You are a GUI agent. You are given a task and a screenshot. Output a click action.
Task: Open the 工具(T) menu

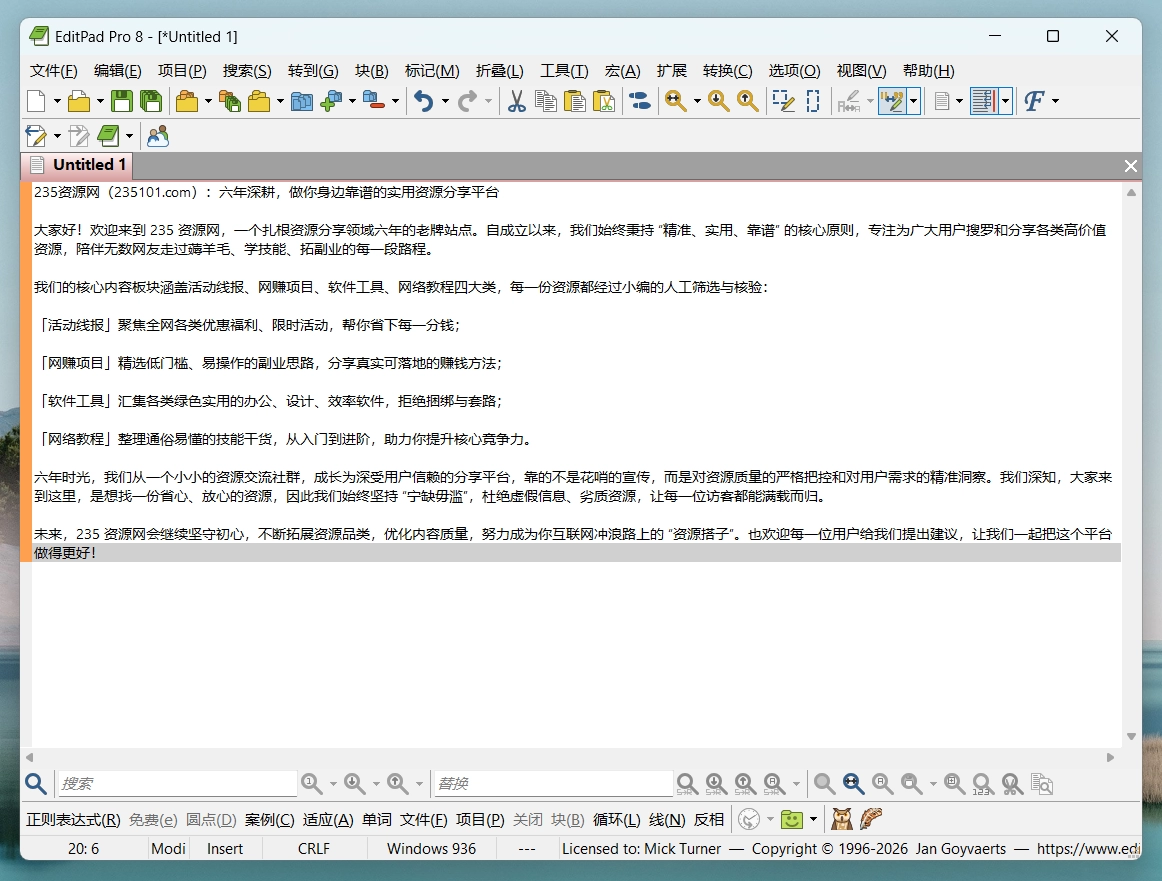(x=564, y=71)
